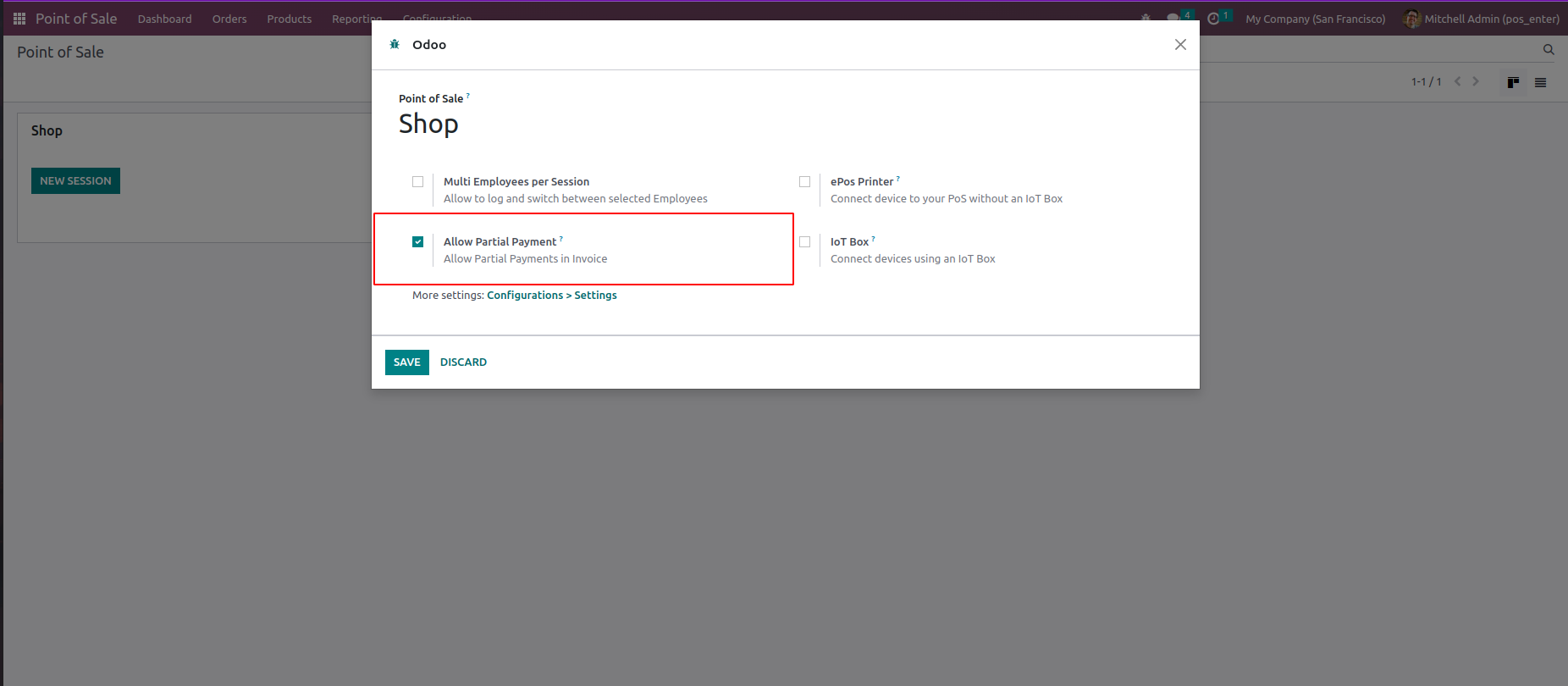The width and height of the screenshot is (1568, 686).
Task: Open the apps grid menu icon
Action: (x=19, y=19)
